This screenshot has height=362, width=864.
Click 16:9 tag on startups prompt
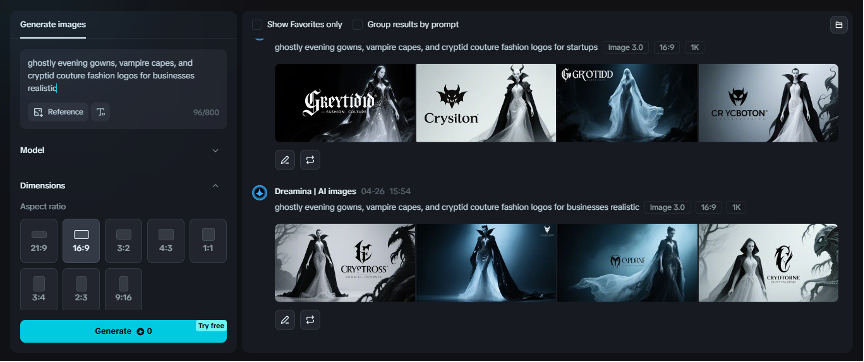click(x=667, y=47)
